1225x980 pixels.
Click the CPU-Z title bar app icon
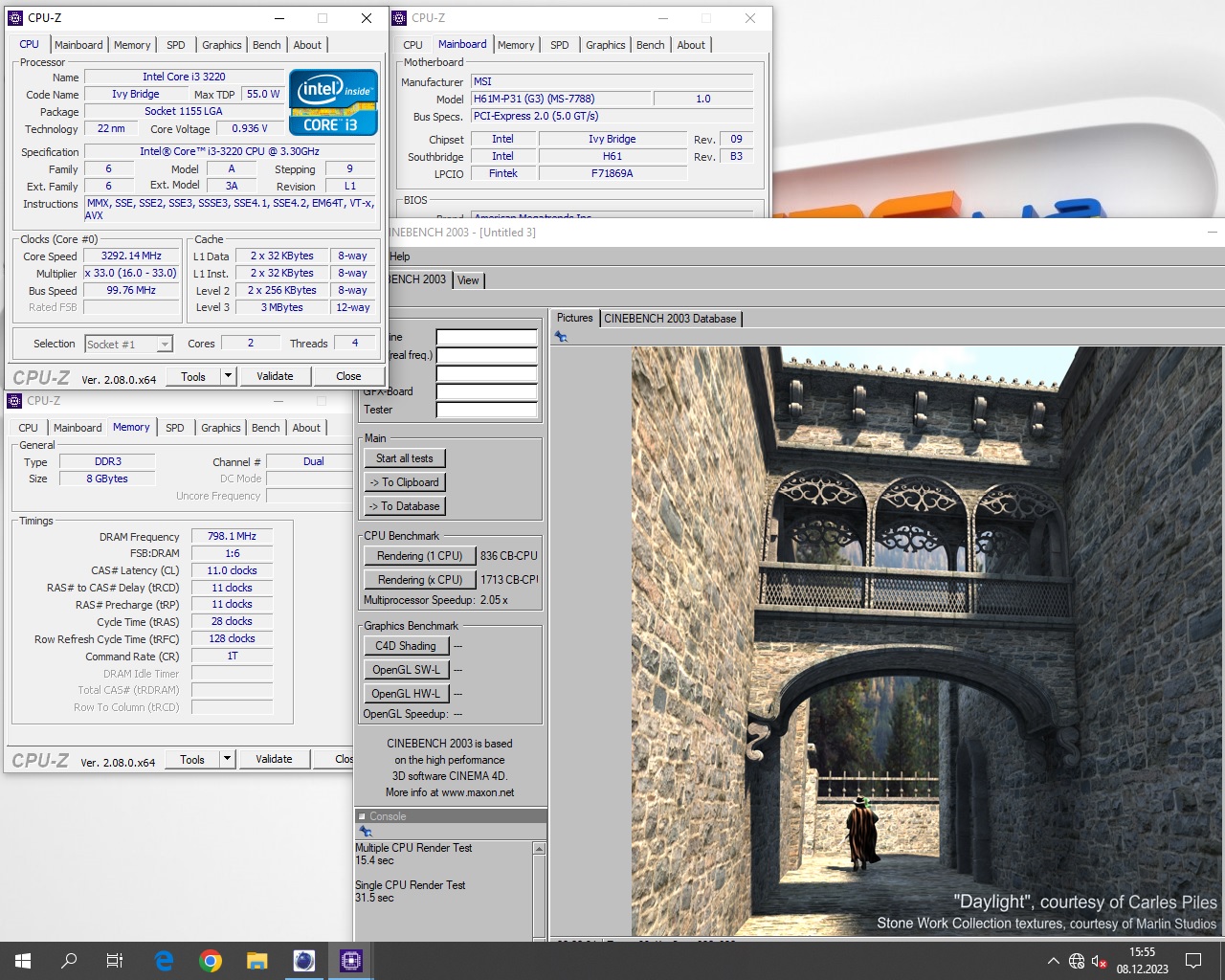pyautogui.click(x=14, y=17)
